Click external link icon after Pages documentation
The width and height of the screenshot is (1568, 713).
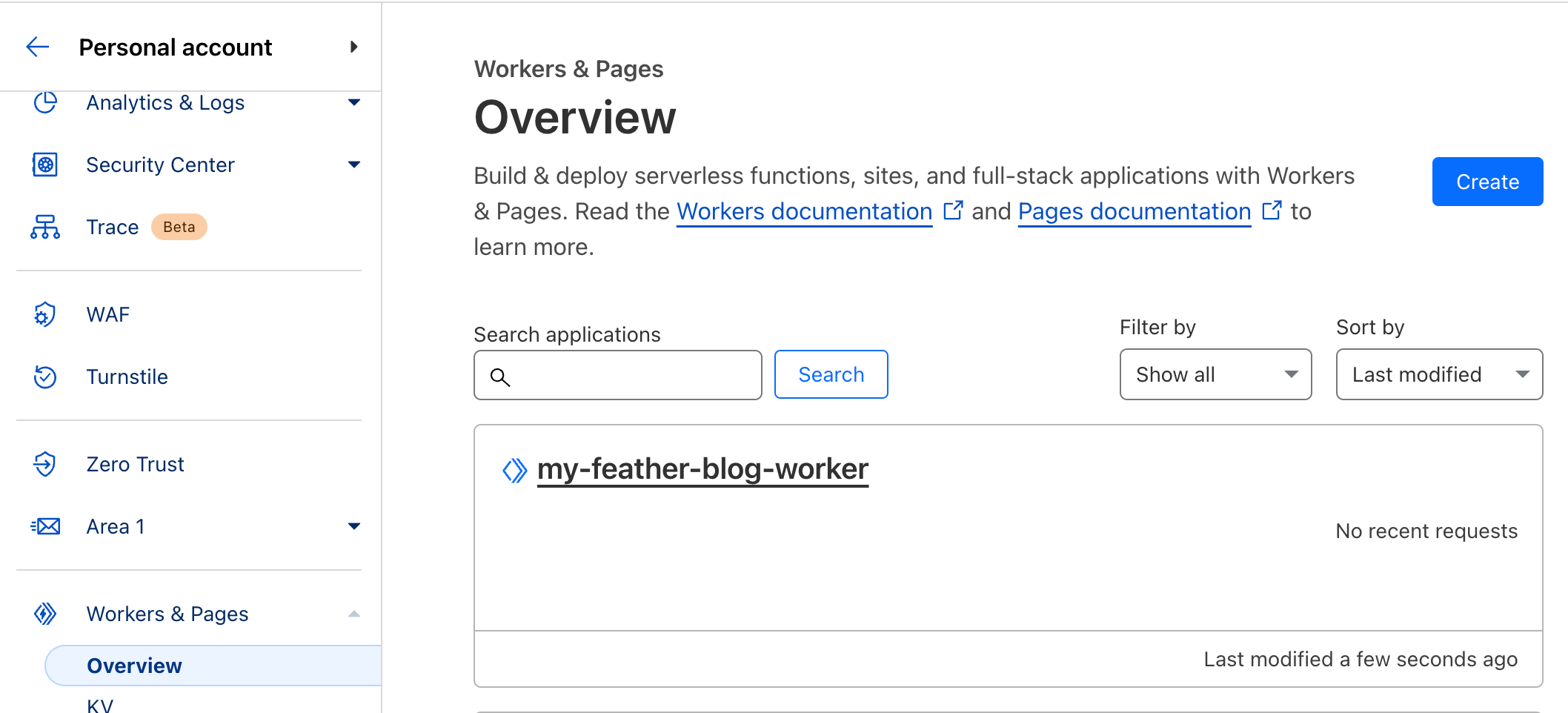(1272, 210)
